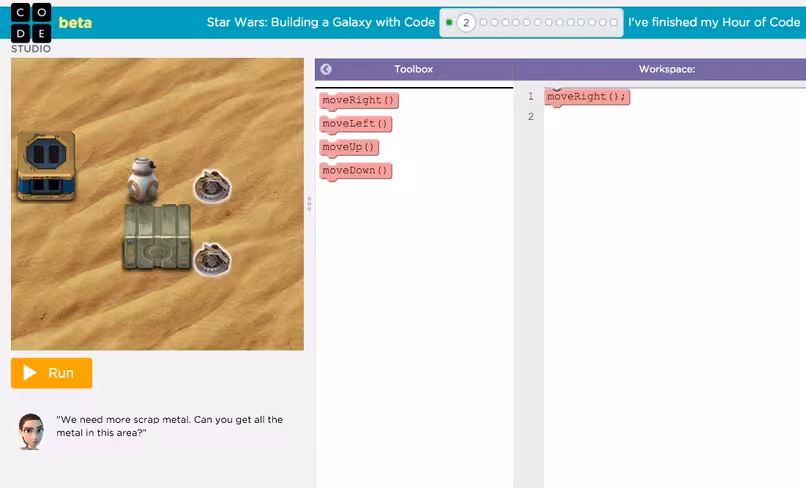Click the upper scrap metal piece next to BB-8
Image resolution: width=806 pixels, height=488 pixels.
coord(212,186)
